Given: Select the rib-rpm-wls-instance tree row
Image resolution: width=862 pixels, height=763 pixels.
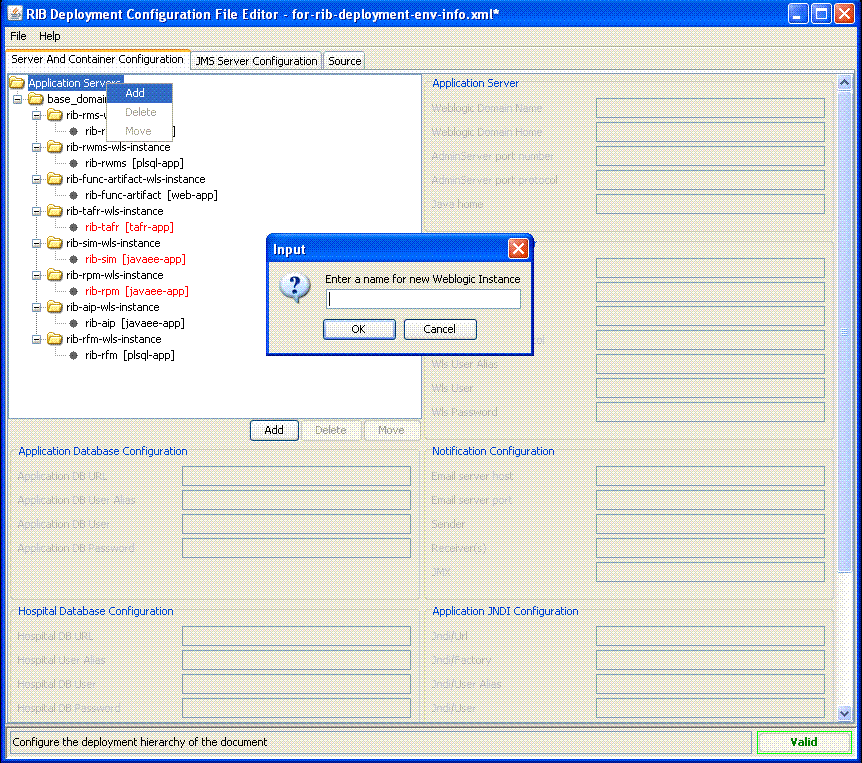Looking at the screenshot, I should coord(114,275).
